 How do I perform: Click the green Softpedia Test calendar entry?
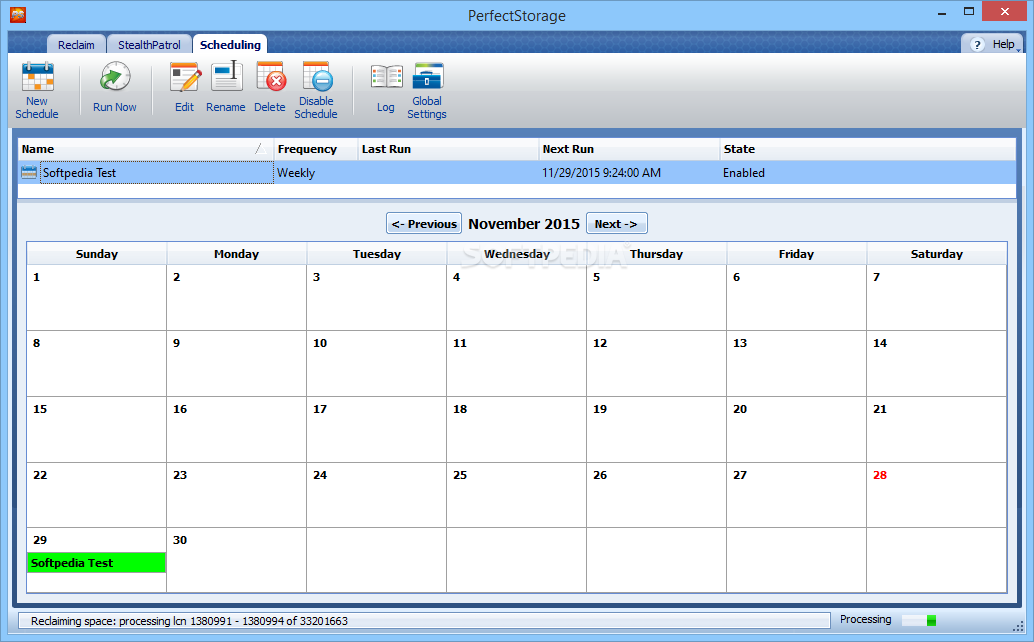click(96, 563)
